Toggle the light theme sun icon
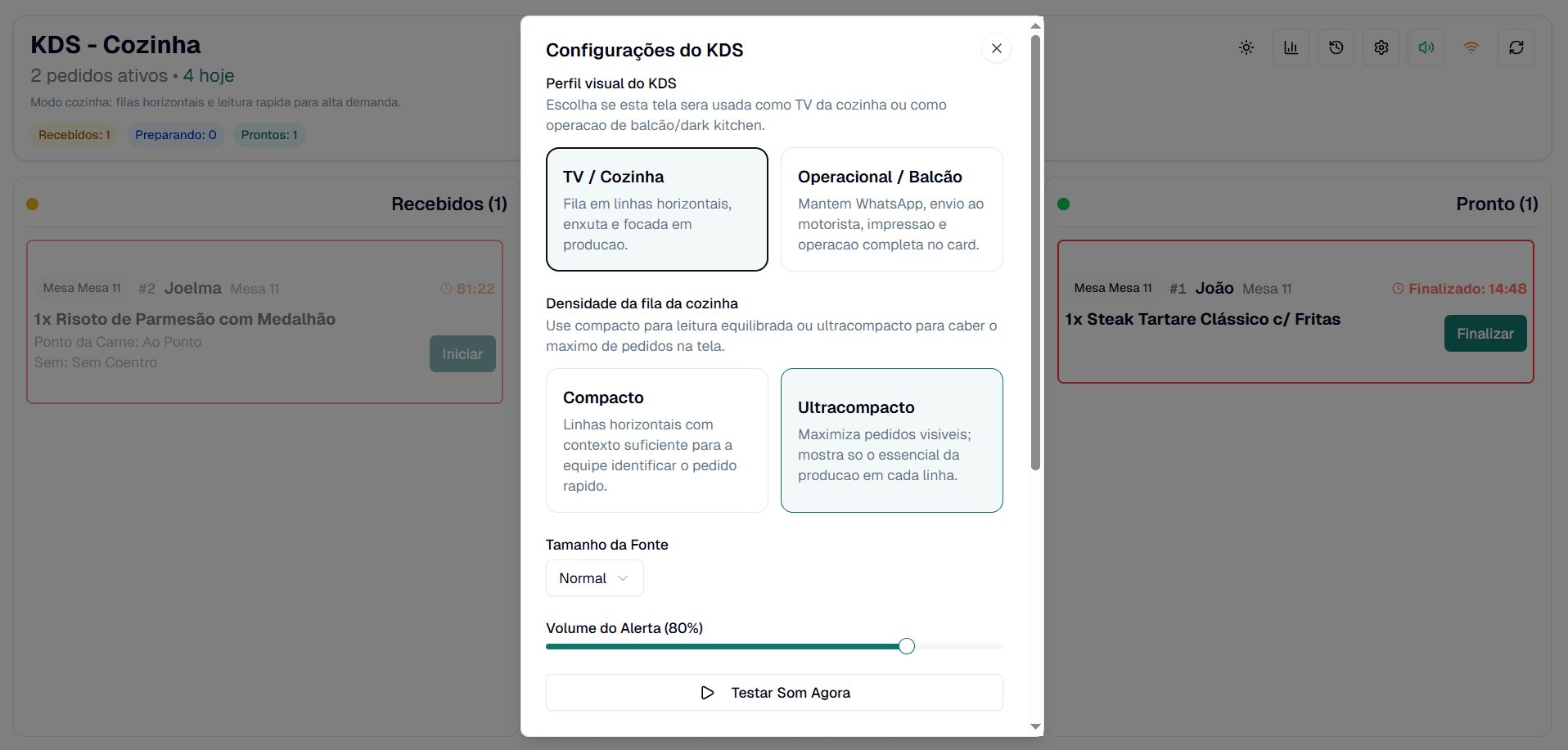 click(1246, 47)
